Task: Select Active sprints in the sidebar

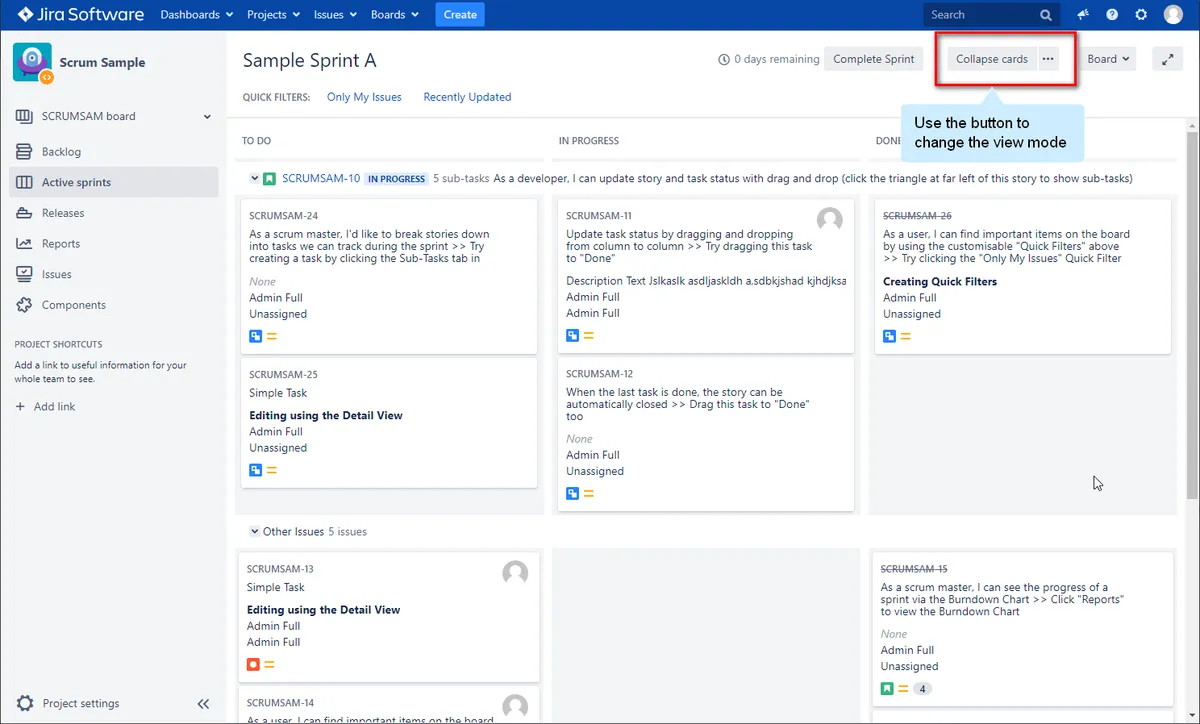Action: pos(114,182)
